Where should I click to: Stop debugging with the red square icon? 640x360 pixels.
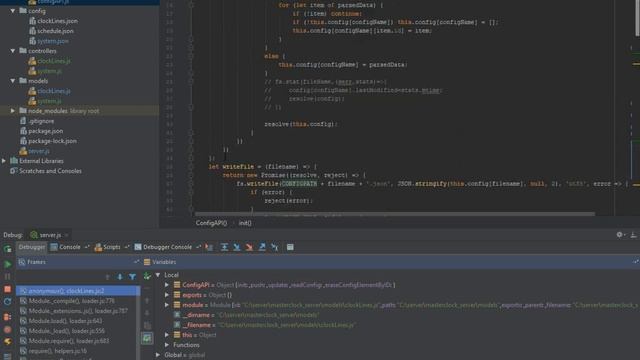(7, 289)
